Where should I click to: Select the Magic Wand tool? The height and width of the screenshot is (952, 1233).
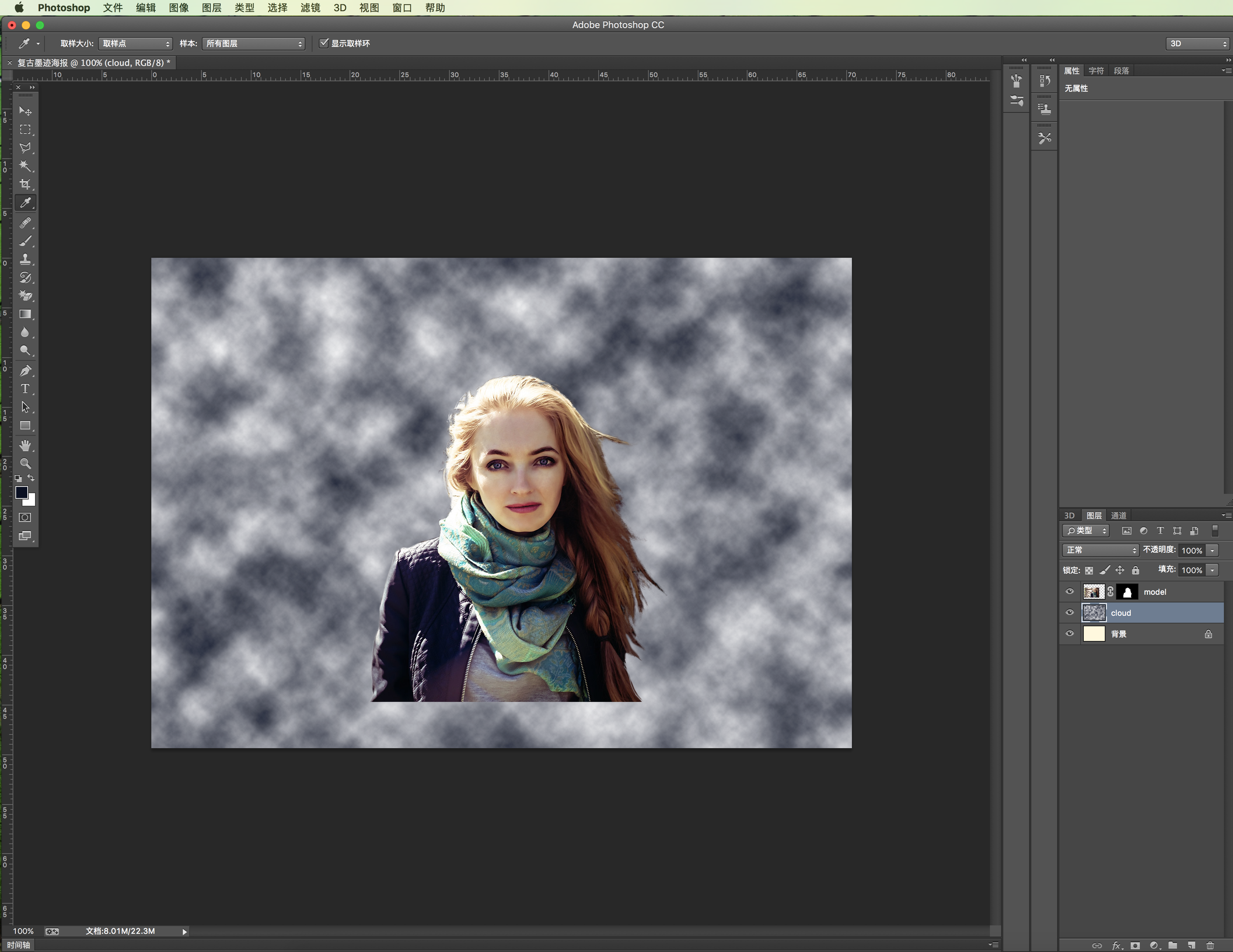click(26, 165)
